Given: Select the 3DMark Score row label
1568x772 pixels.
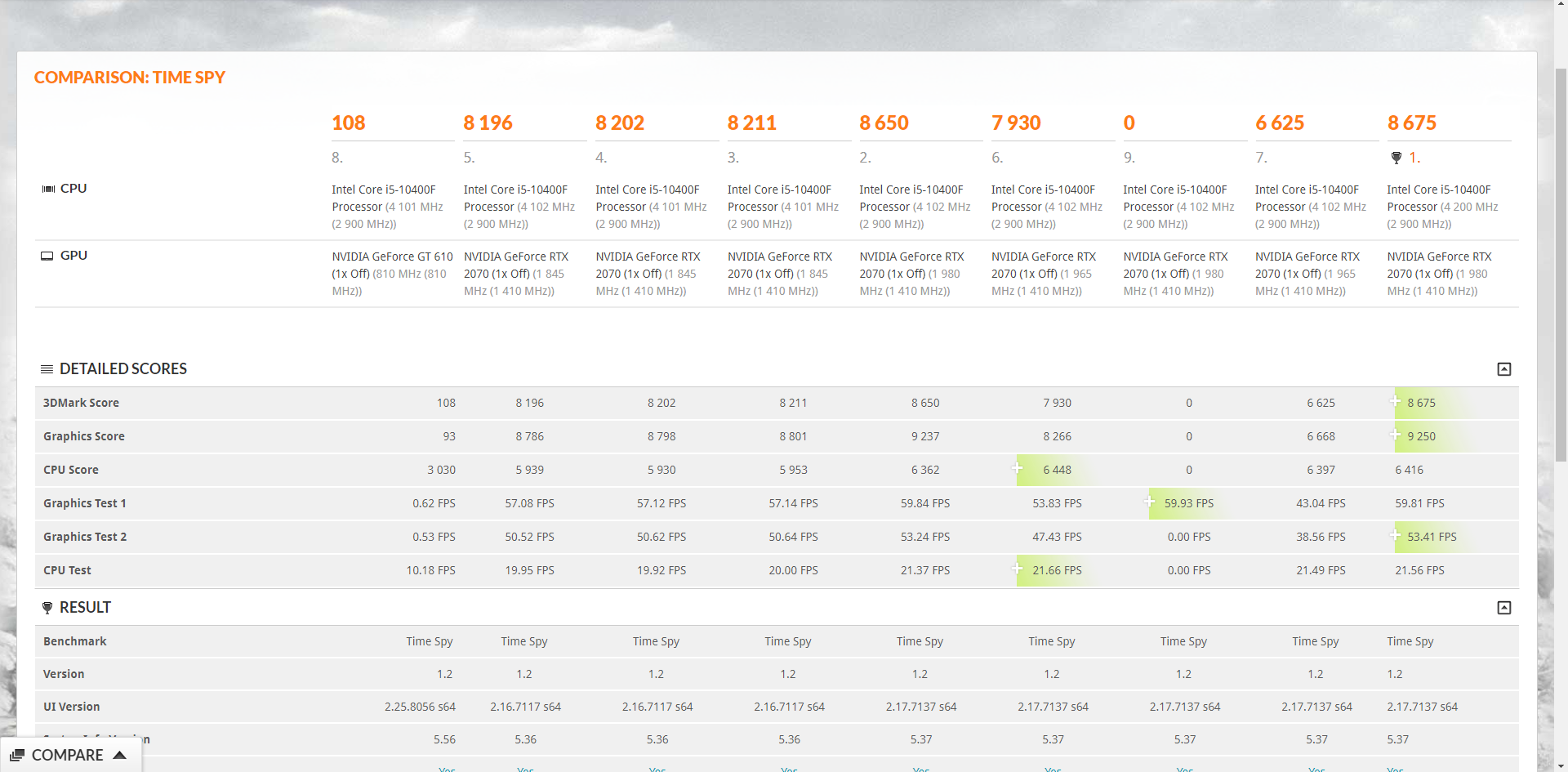Looking at the screenshot, I should 81,403.
